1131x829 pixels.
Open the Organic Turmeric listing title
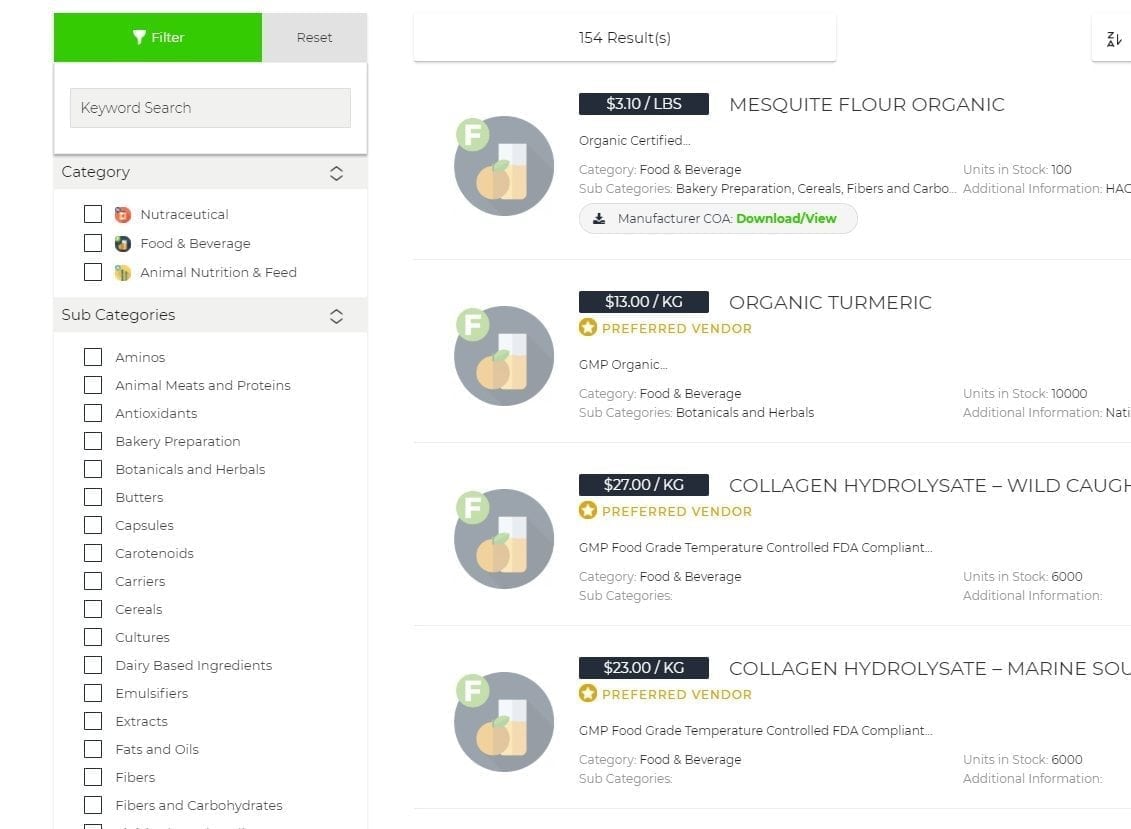click(x=830, y=302)
